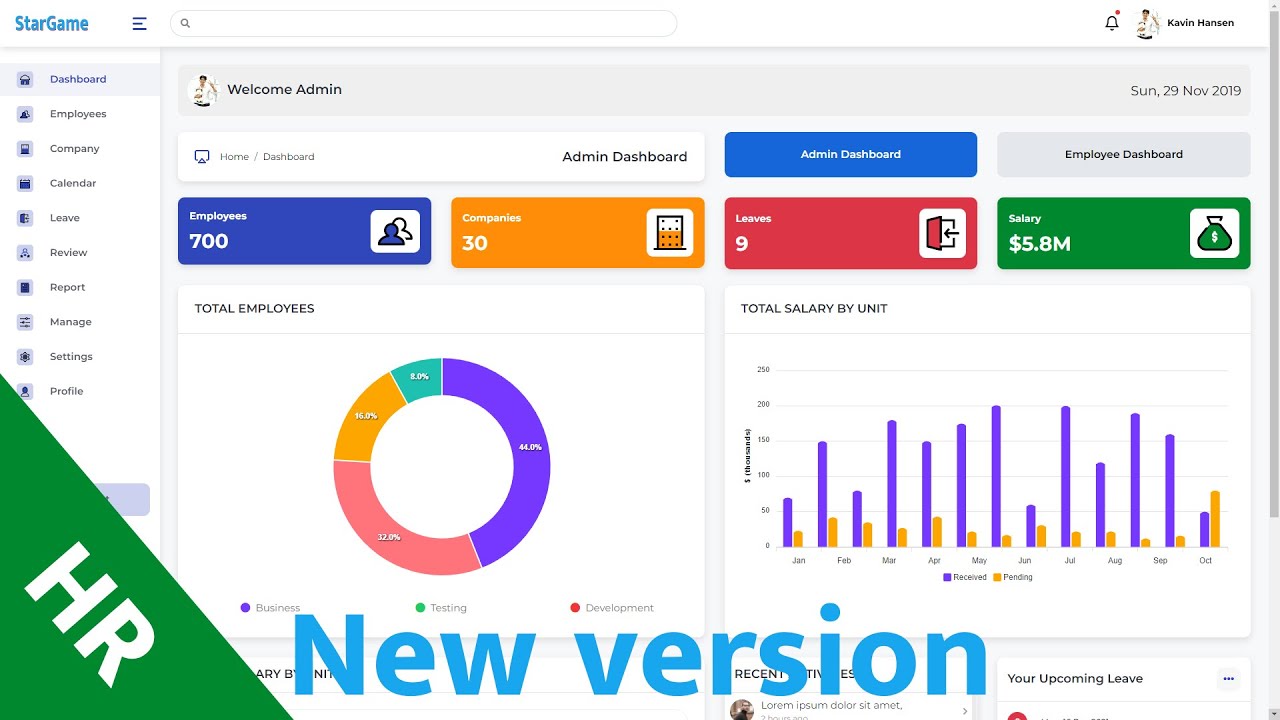Viewport: 1280px width, 720px height.
Task: Click the Salary $5.8M stat card
Action: pyautogui.click(x=1123, y=233)
